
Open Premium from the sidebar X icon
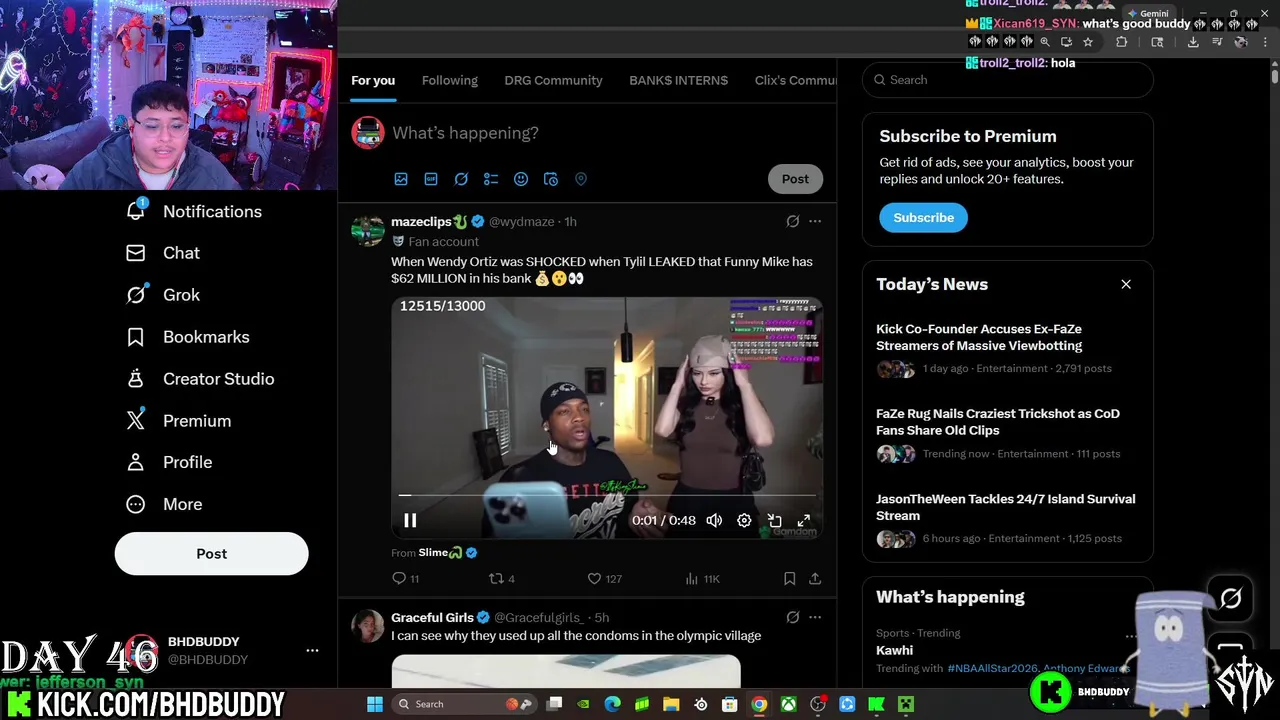136,420
